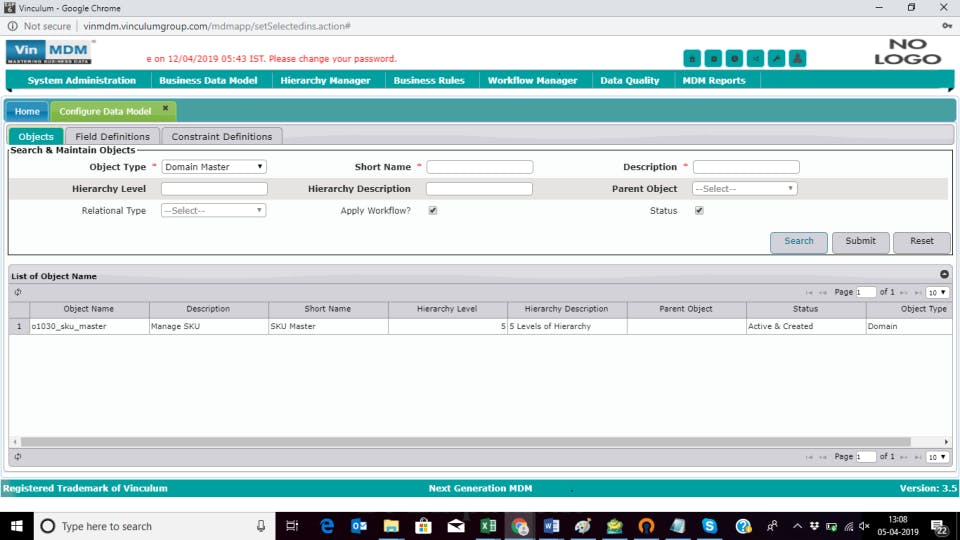Open Microsoft Store from the taskbar
The image size is (960, 540).
(x=423, y=526)
